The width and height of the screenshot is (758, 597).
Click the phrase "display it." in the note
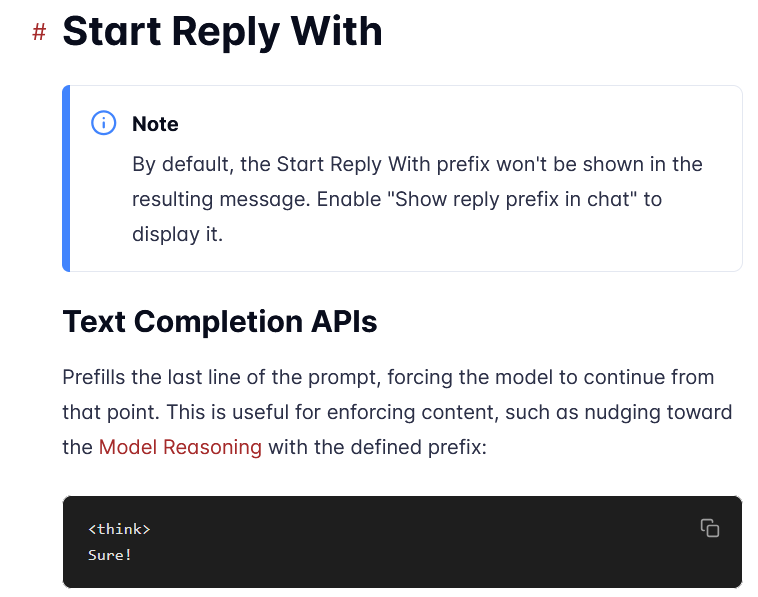(x=177, y=234)
